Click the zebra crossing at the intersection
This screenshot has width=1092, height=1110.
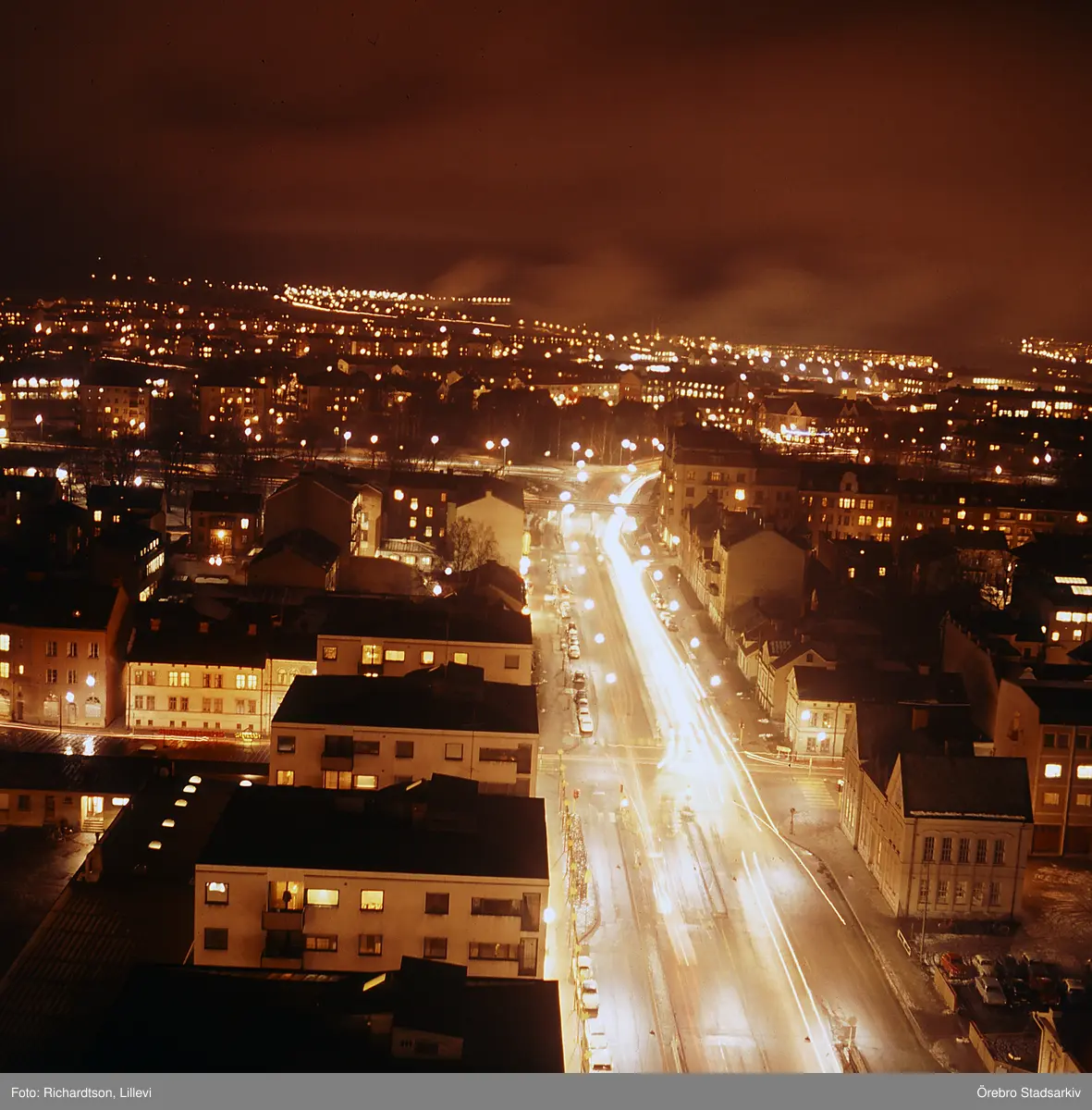coord(814,793)
